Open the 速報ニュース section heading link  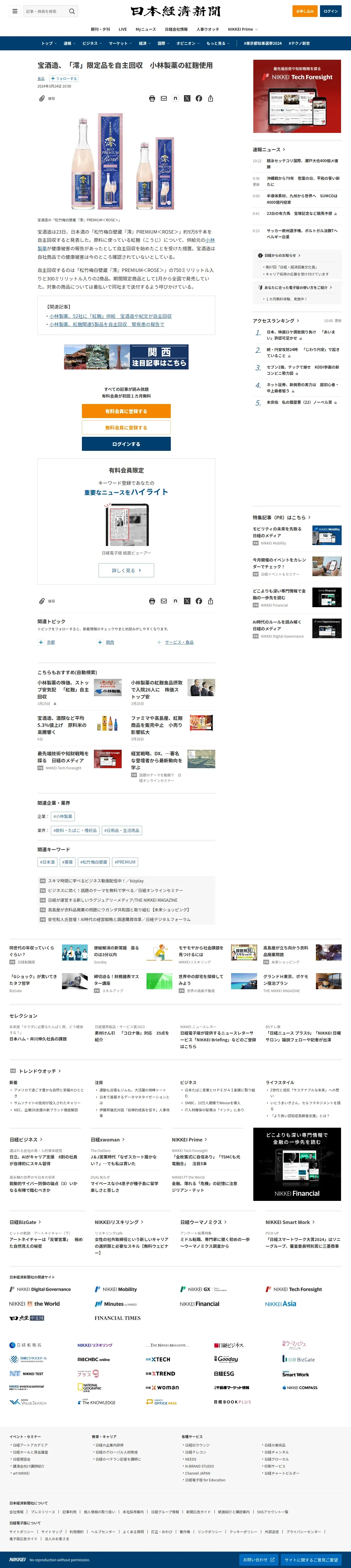(269, 149)
